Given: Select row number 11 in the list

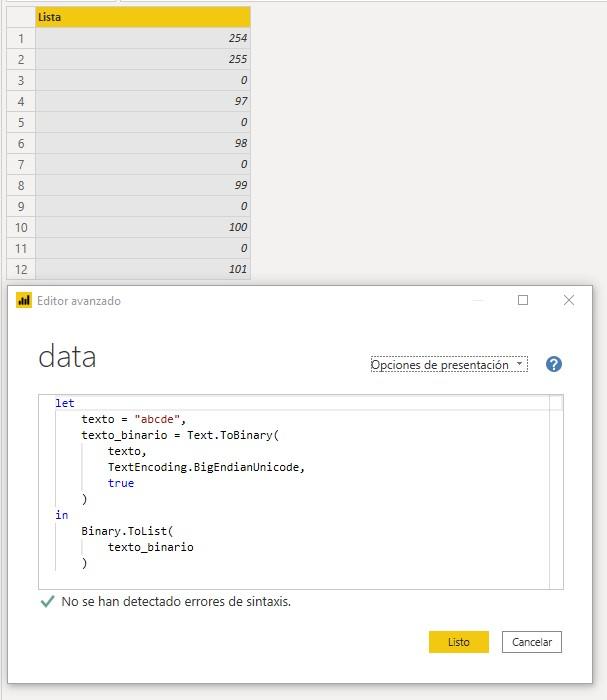Looking at the screenshot, I should click(21, 248).
